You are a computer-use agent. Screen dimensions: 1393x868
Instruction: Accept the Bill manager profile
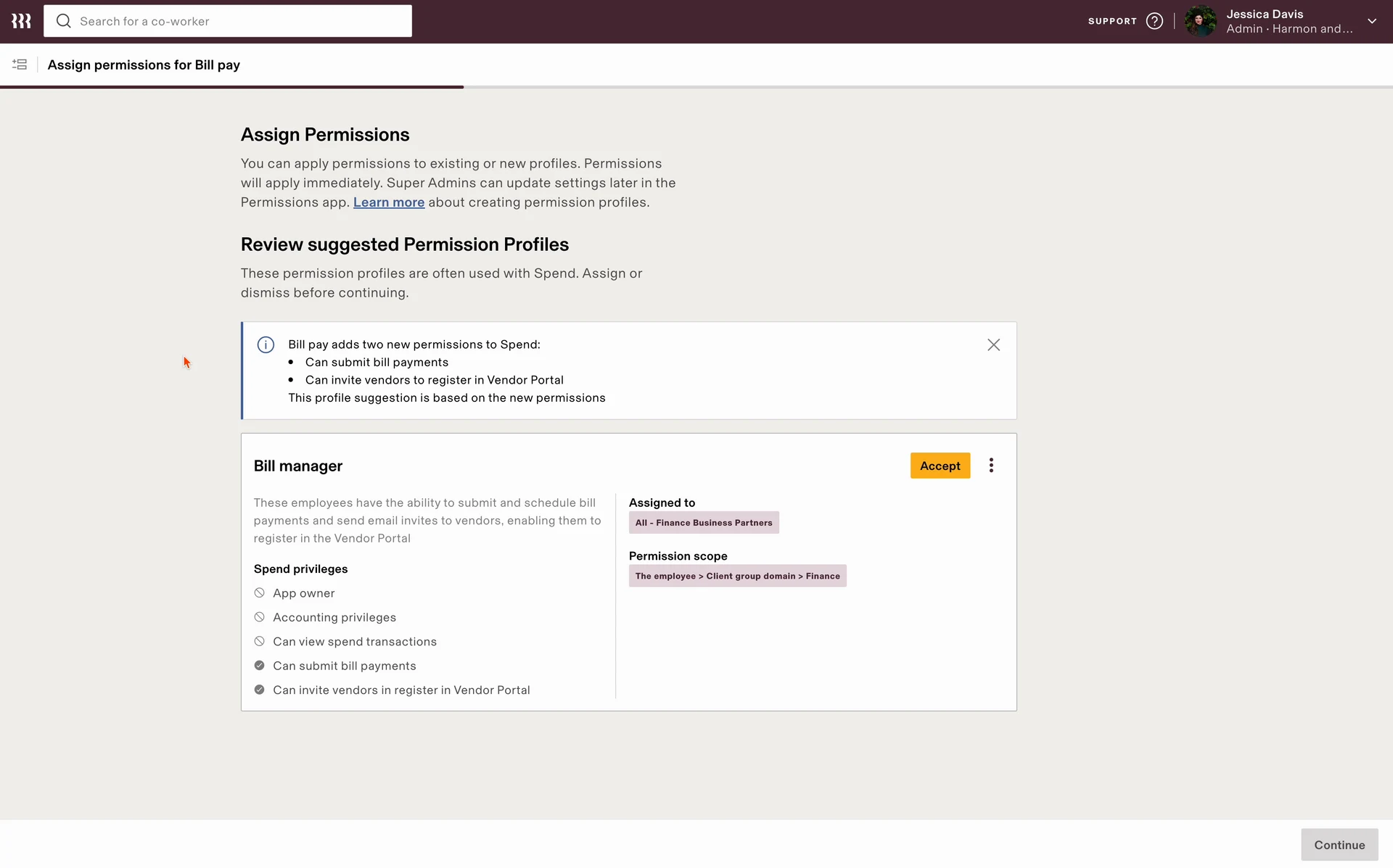(940, 466)
